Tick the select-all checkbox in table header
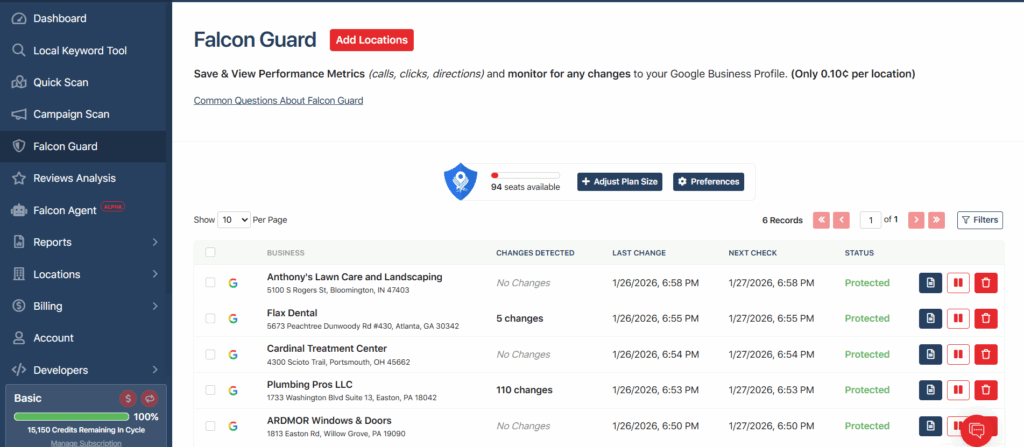 (x=210, y=252)
